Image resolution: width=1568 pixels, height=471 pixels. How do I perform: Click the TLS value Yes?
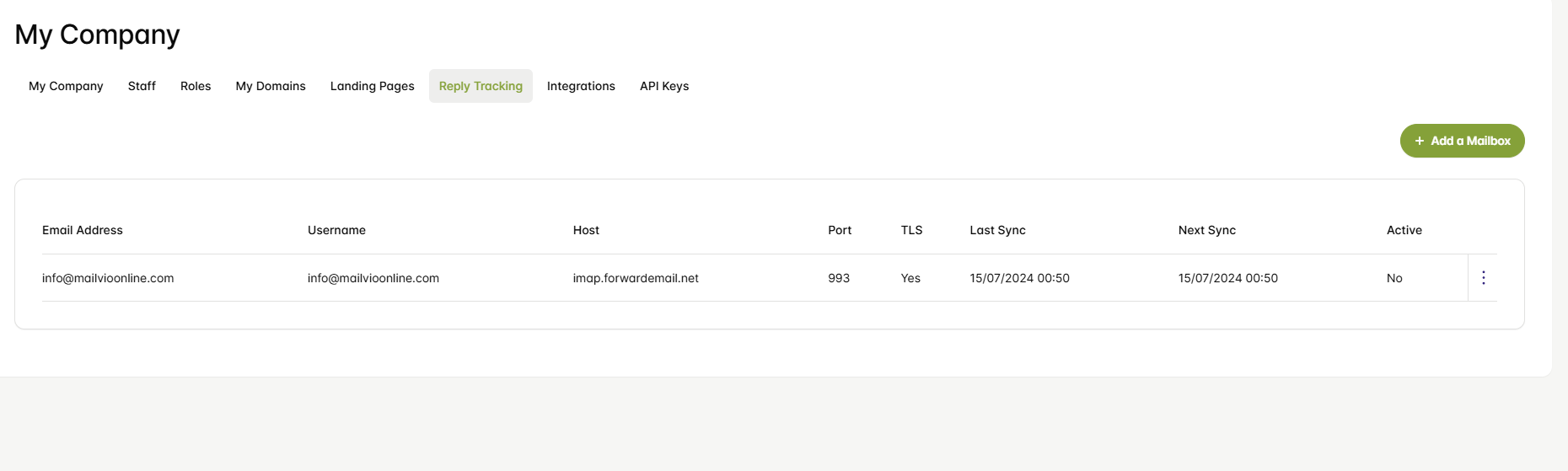tap(910, 278)
